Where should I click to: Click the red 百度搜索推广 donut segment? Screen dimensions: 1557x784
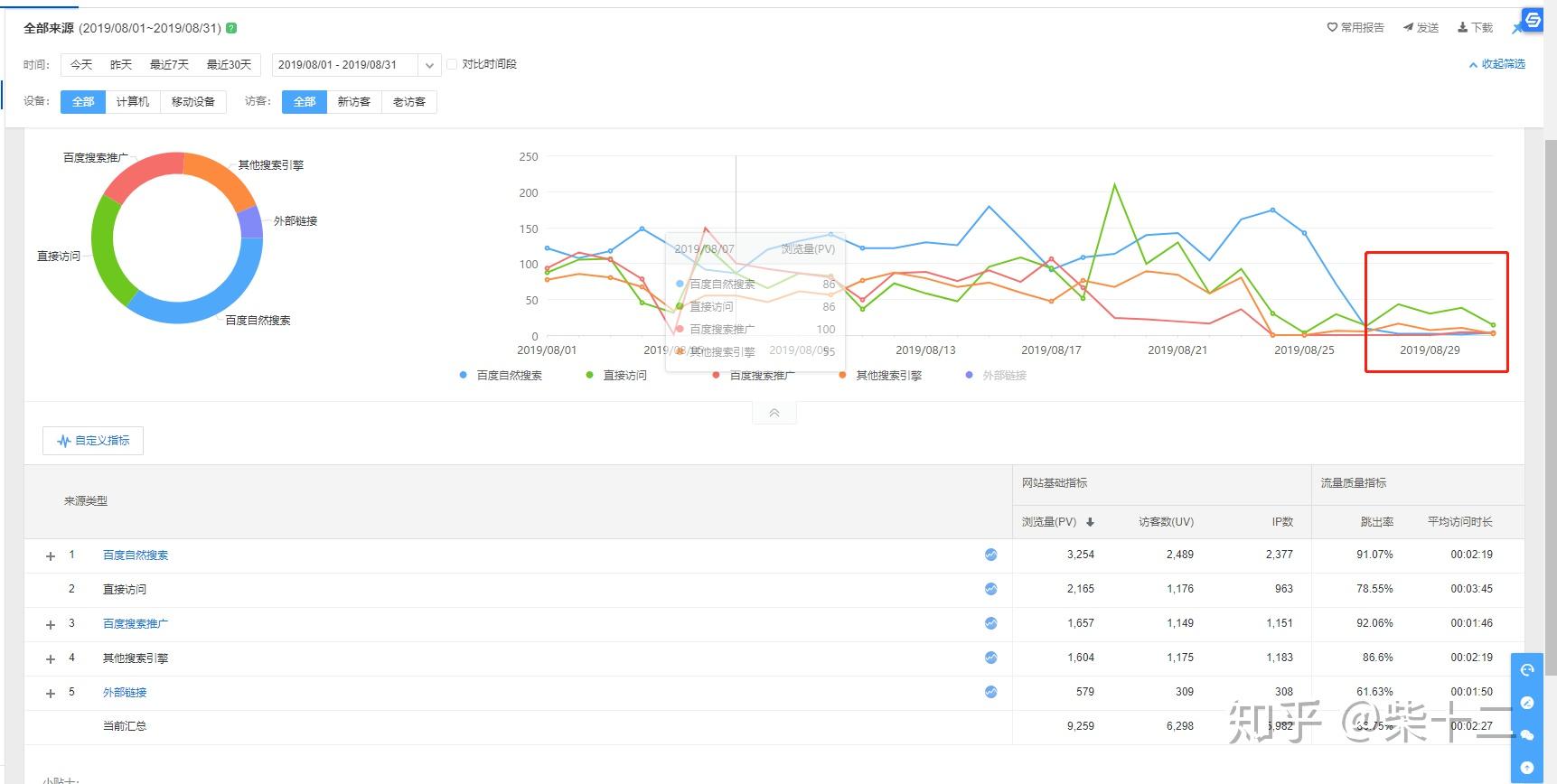pos(145,172)
